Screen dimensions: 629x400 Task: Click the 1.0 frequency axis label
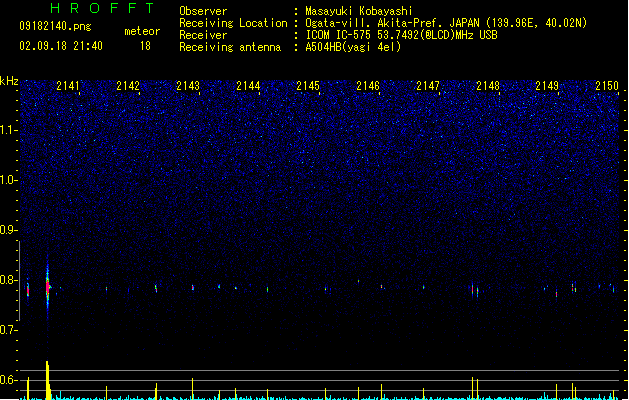9,180
